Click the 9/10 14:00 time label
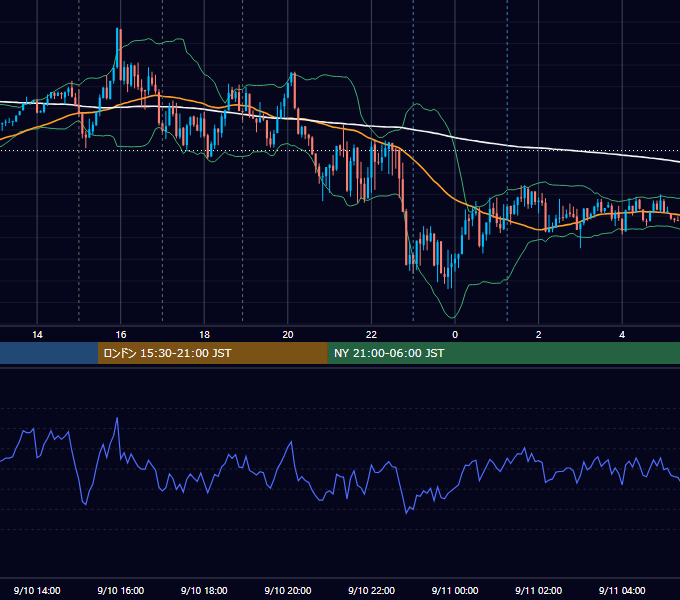Image resolution: width=680 pixels, height=600 pixels. coord(37,590)
